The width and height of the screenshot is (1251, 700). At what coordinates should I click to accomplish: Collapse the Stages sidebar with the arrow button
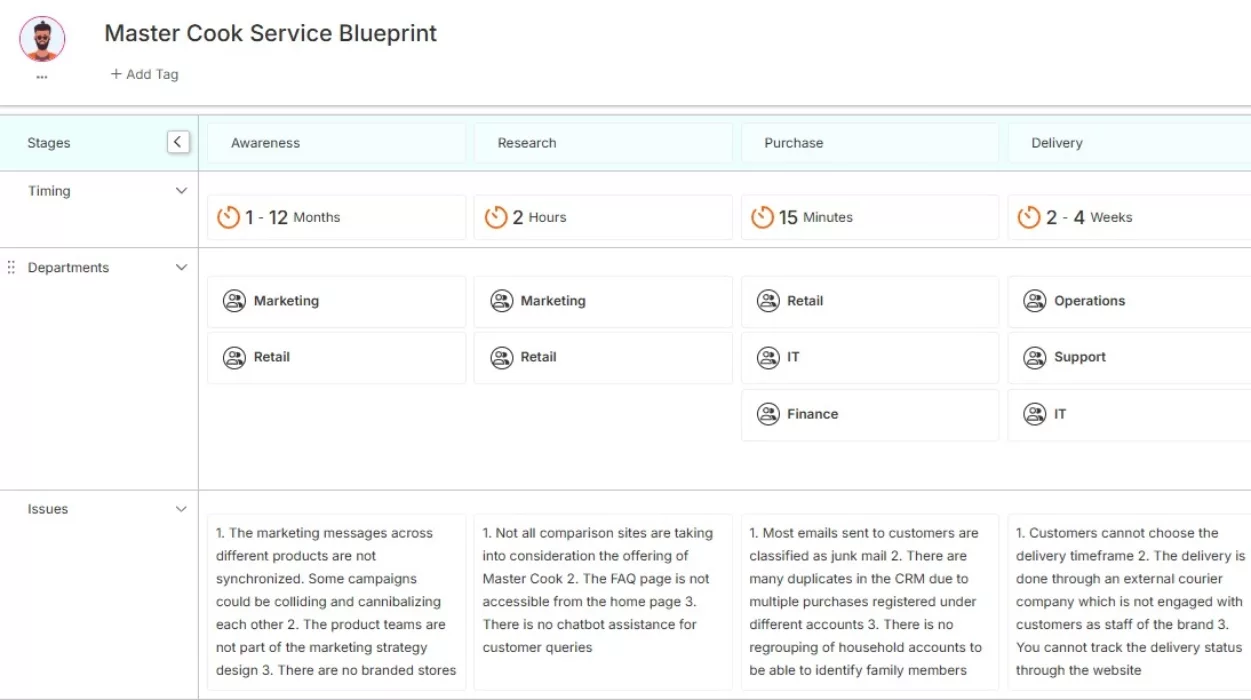[178, 141]
